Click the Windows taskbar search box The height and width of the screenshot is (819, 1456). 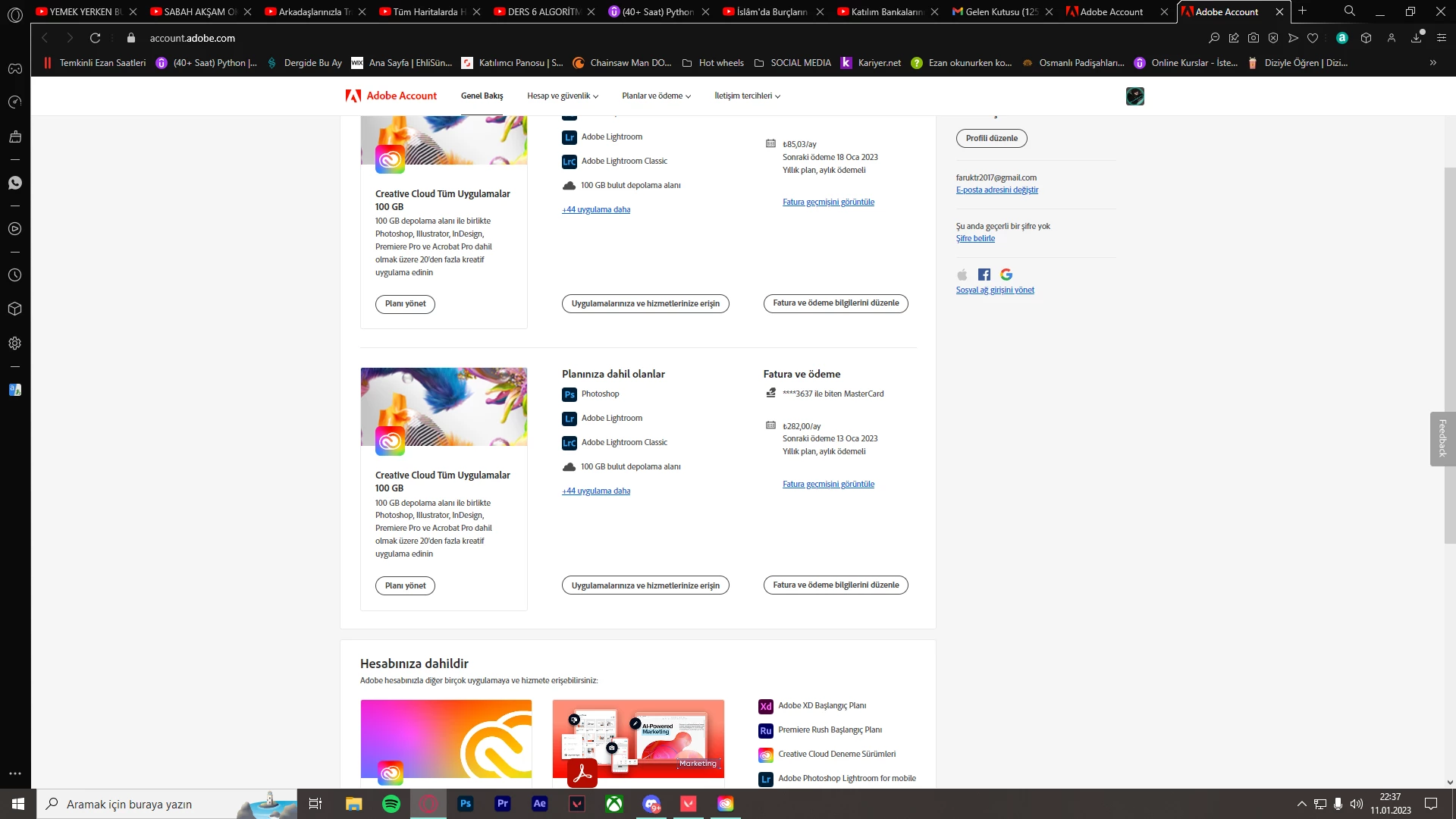(x=129, y=804)
